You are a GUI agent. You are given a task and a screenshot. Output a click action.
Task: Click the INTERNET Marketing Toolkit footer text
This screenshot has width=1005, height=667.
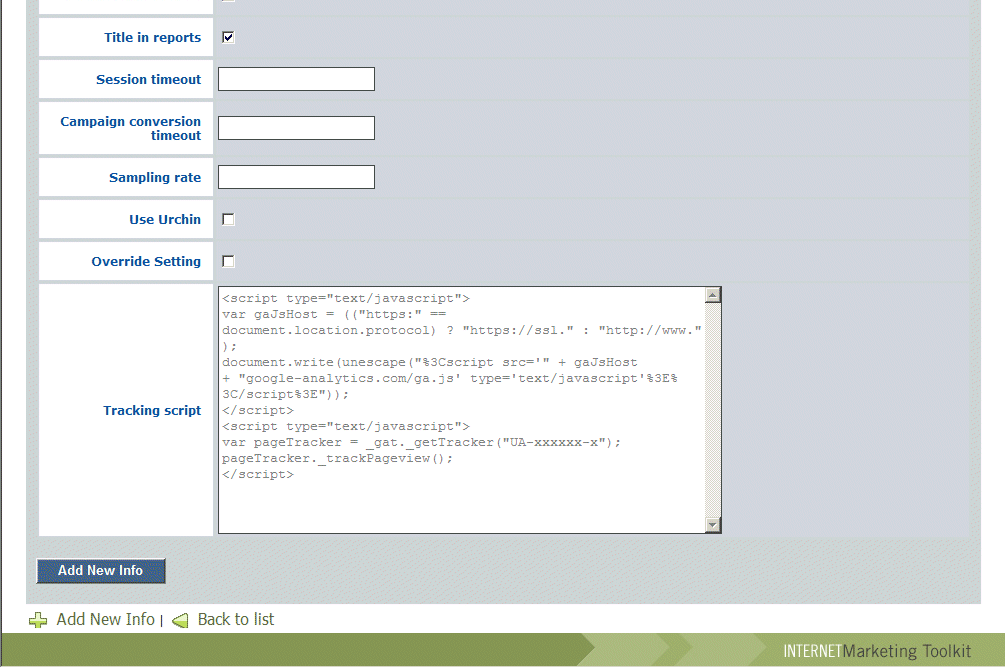pos(877,651)
